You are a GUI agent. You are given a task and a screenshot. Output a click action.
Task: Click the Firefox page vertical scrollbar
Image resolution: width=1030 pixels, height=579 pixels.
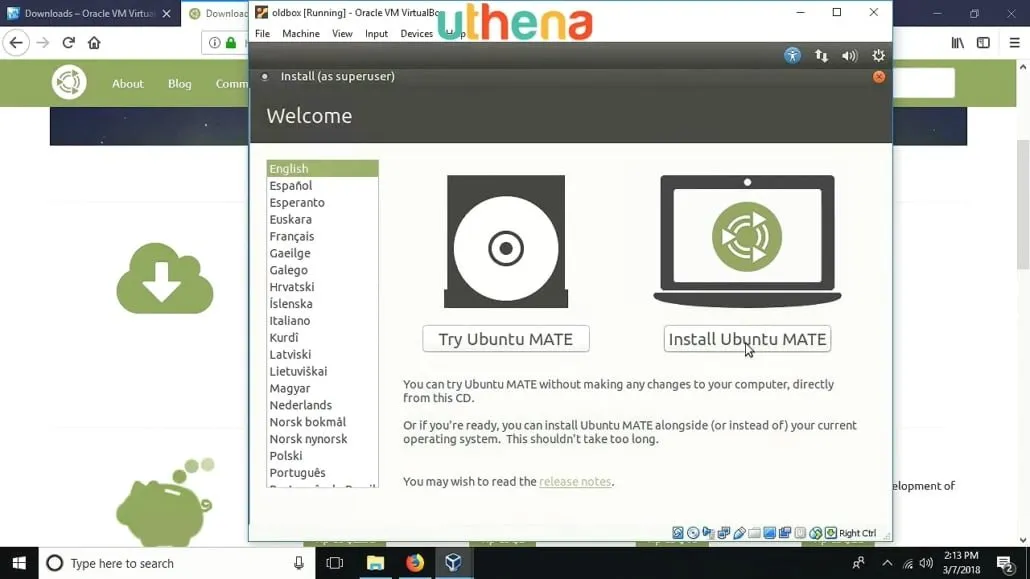(1023, 204)
